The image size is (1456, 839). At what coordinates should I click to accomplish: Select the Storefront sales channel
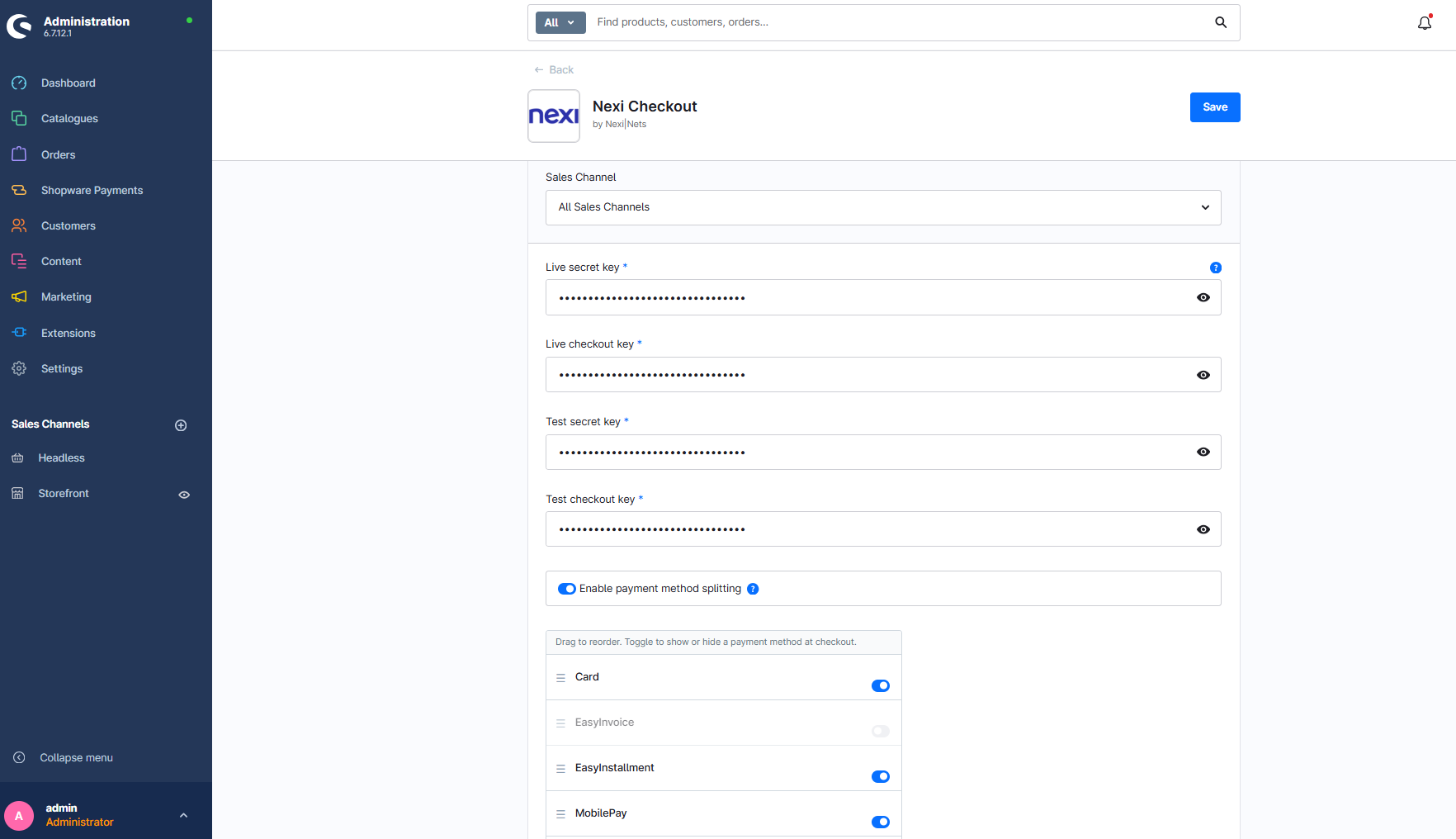click(64, 493)
